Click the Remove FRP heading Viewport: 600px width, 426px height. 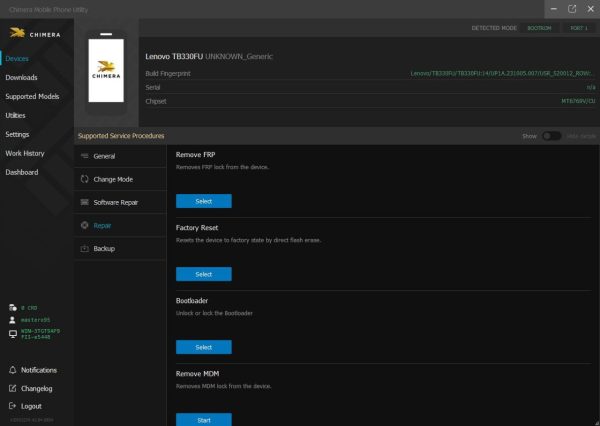point(196,155)
